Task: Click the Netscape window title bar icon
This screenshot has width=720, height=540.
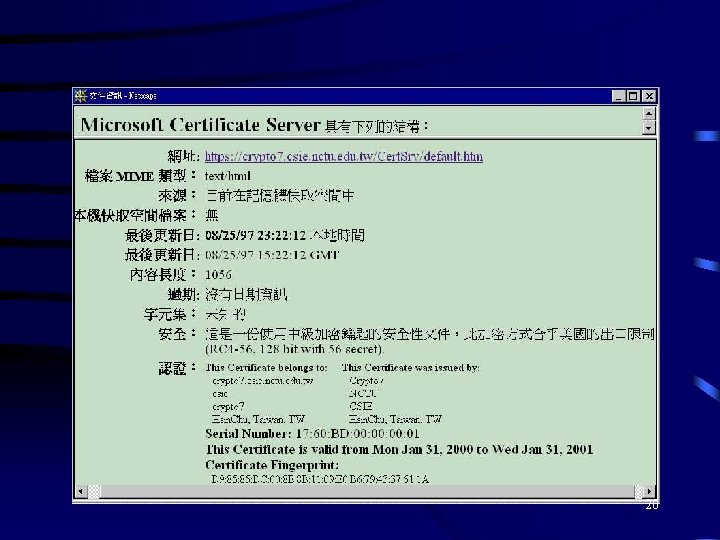Action: (81, 96)
